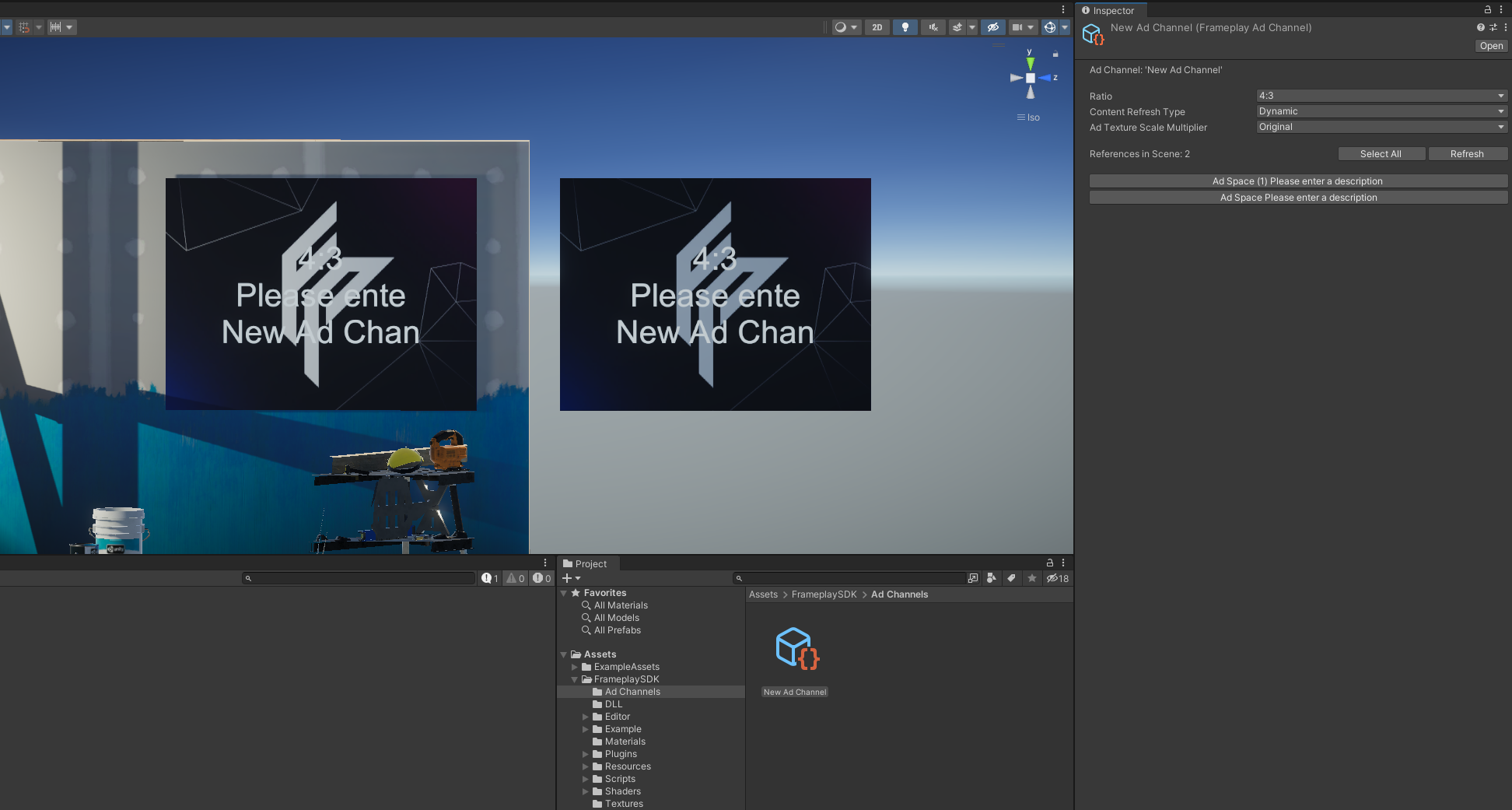This screenshot has height=810, width=1512.
Task: Collapse the Favorites section
Action: (564, 593)
